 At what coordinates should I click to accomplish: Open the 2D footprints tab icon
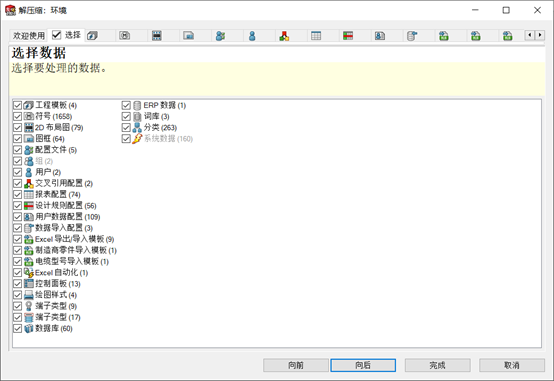click(x=157, y=36)
